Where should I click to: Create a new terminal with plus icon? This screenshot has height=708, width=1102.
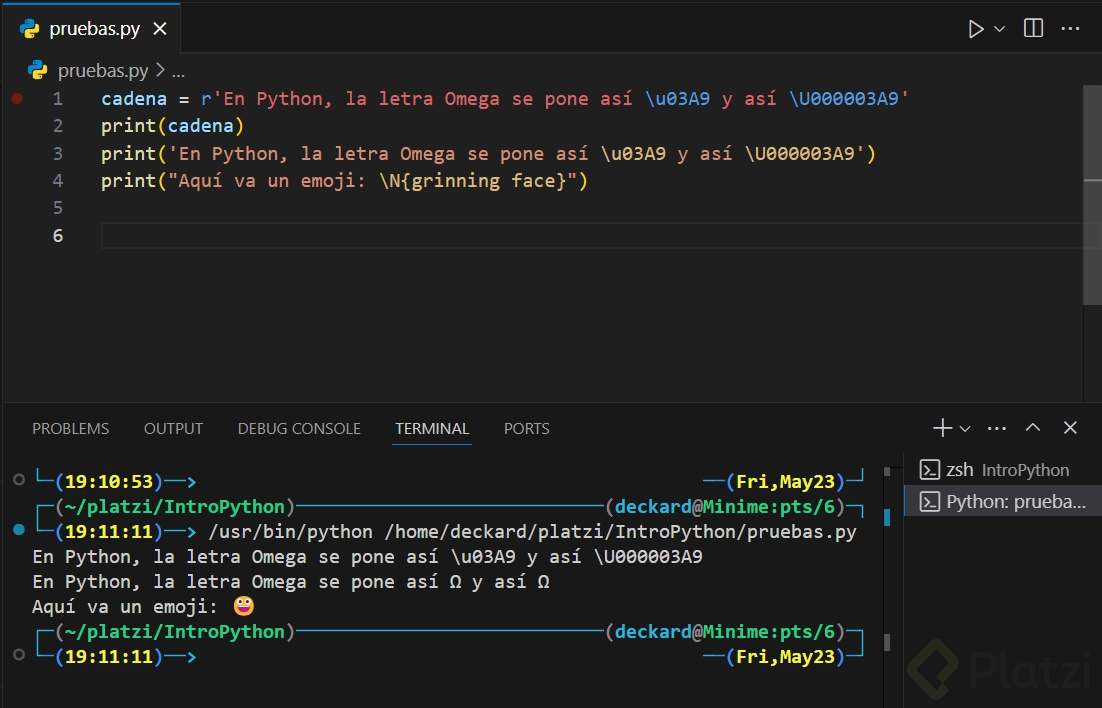[x=942, y=428]
